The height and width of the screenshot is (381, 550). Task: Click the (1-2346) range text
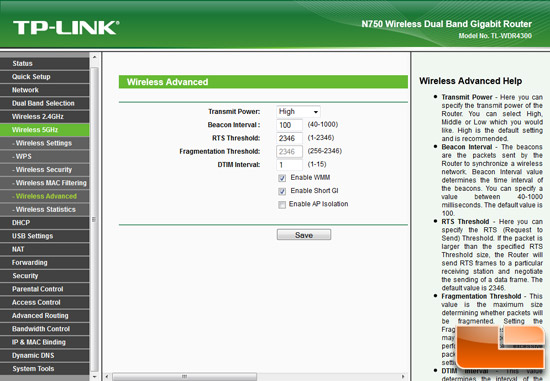321,138
